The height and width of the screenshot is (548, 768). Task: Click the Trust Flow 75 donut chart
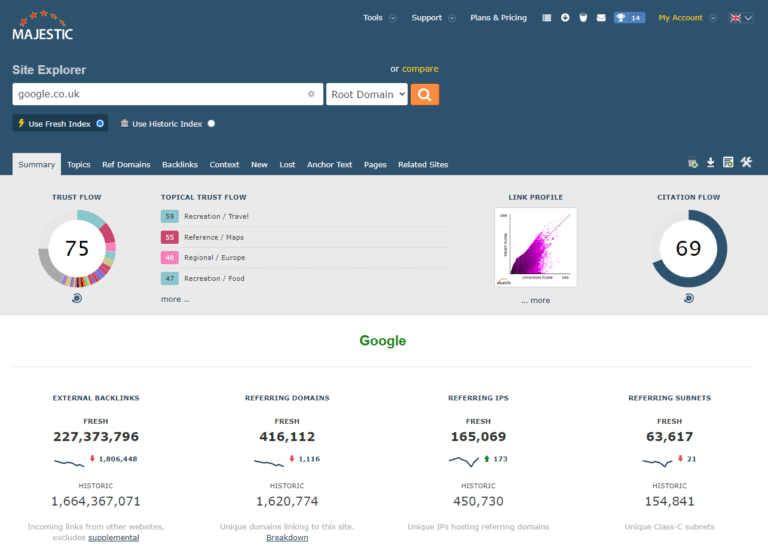click(77, 248)
